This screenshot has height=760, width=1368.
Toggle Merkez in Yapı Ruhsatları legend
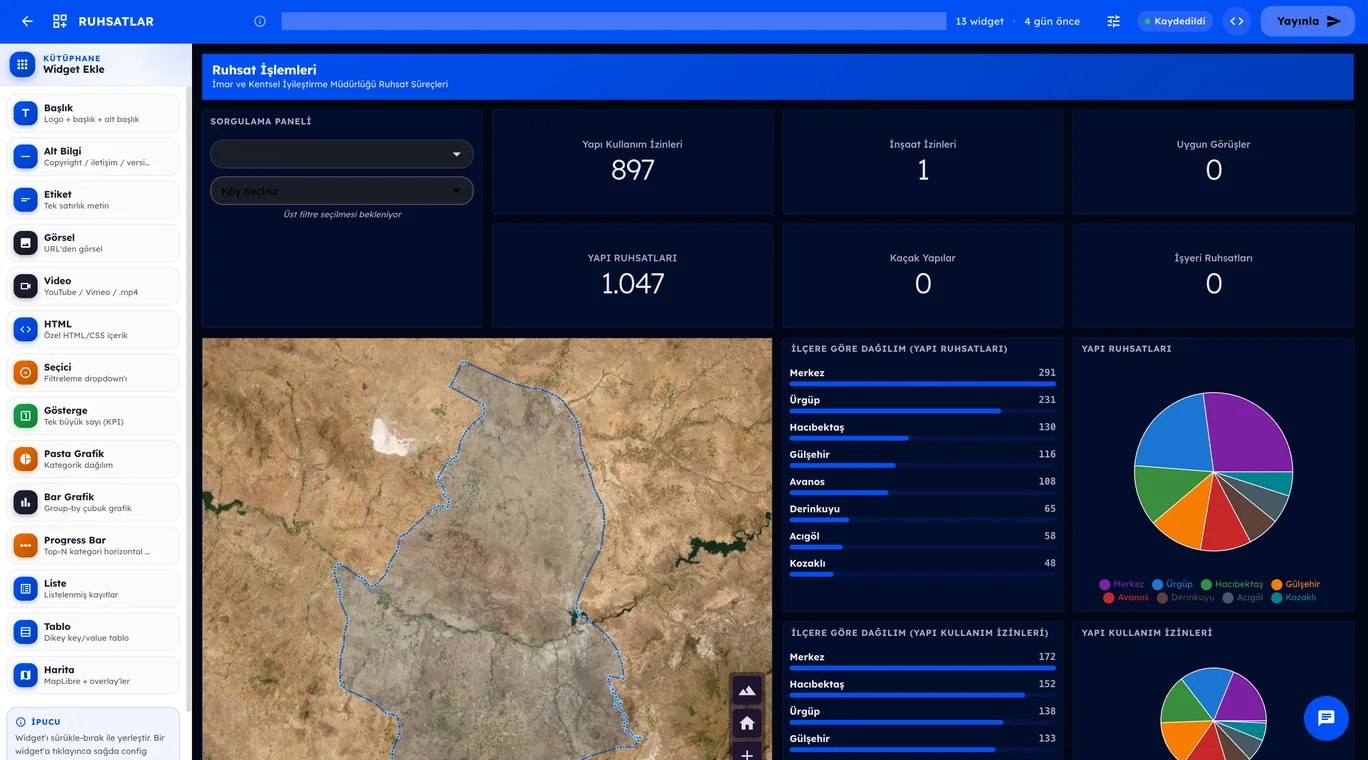[x=1122, y=584]
